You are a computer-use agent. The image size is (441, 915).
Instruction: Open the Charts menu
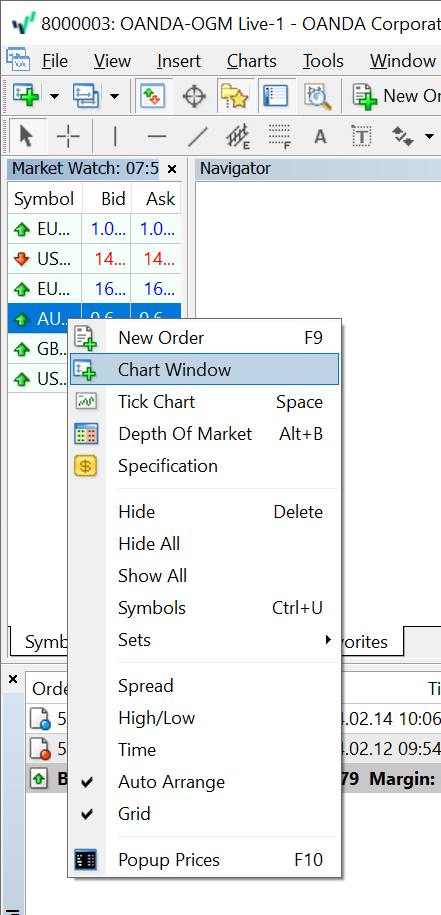[252, 61]
